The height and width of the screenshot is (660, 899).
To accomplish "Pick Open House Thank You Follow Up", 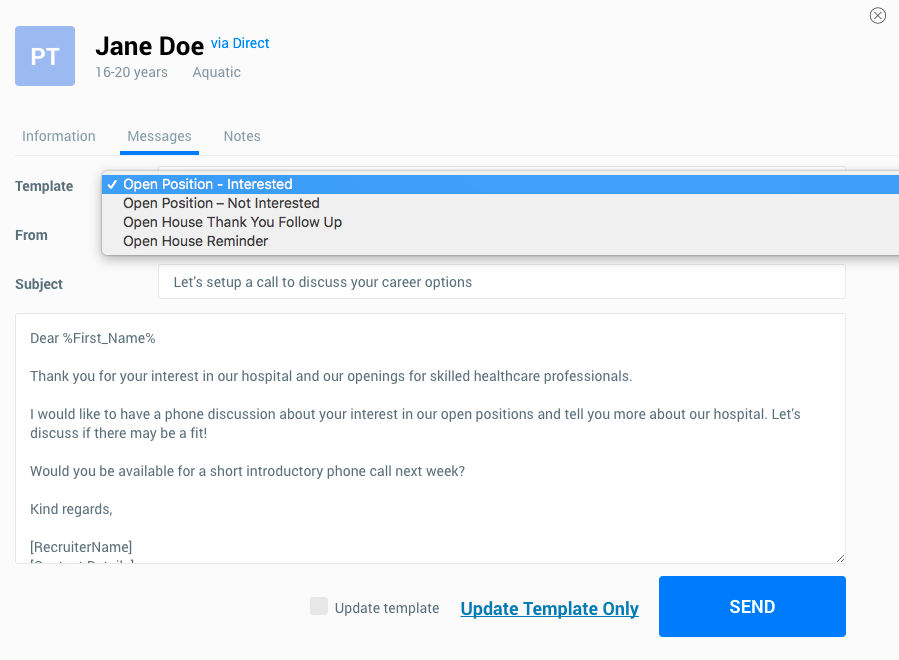I will point(232,222).
